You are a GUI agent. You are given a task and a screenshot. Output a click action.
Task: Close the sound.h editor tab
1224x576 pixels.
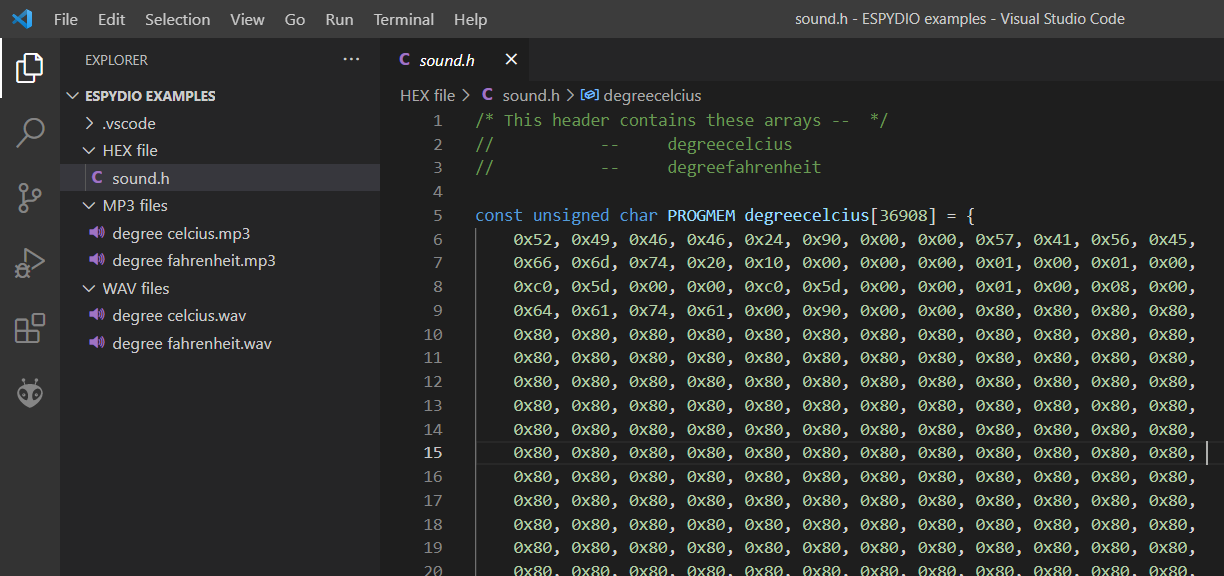[x=511, y=60]
